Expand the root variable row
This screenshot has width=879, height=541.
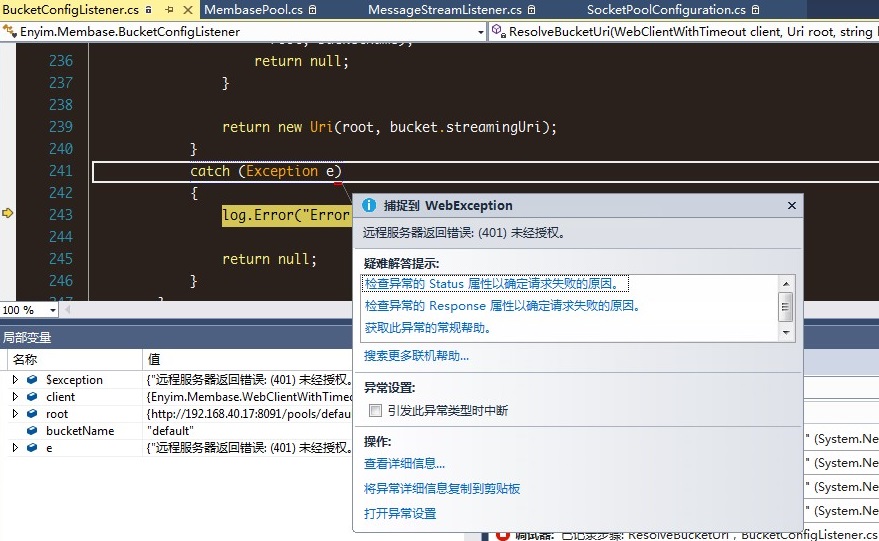[x=15, y=413]
